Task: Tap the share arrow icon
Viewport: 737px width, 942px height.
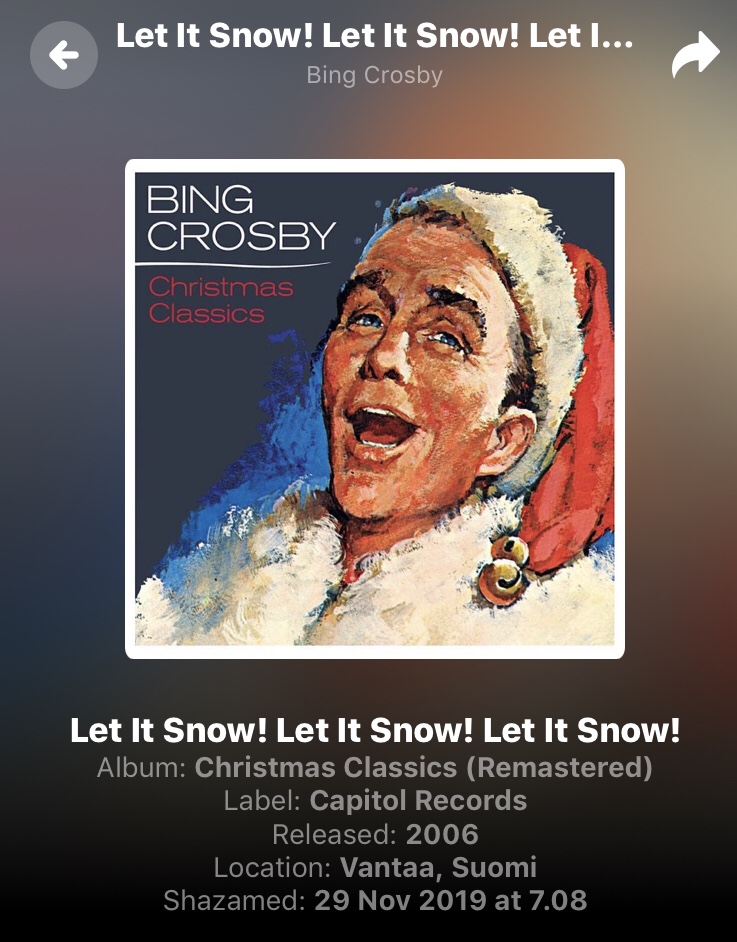Action: pos(696,55)
